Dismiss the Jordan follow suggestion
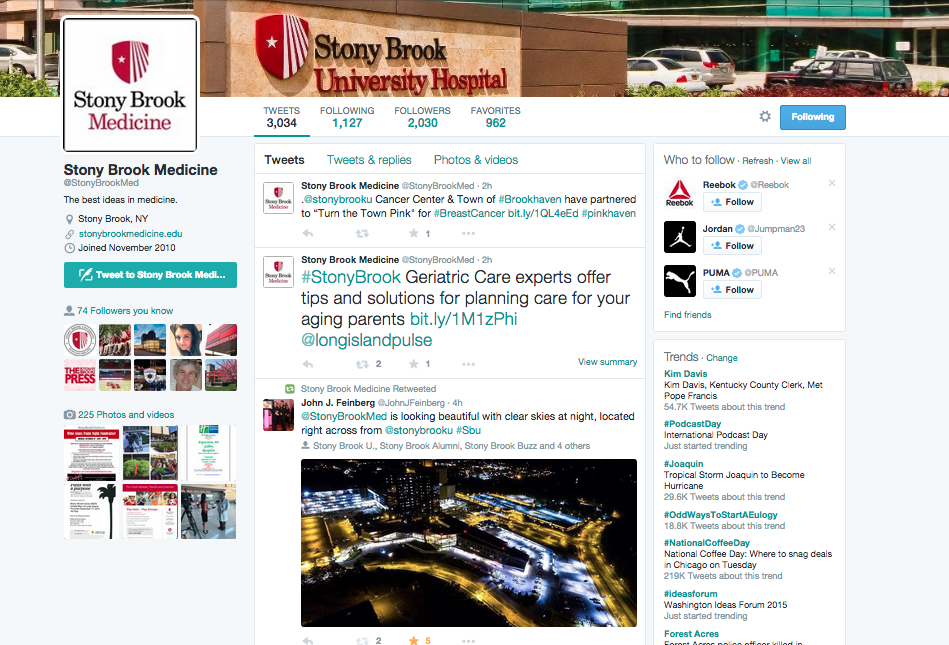The height and width of the screenshot is (645, 949). click(832, 227)
